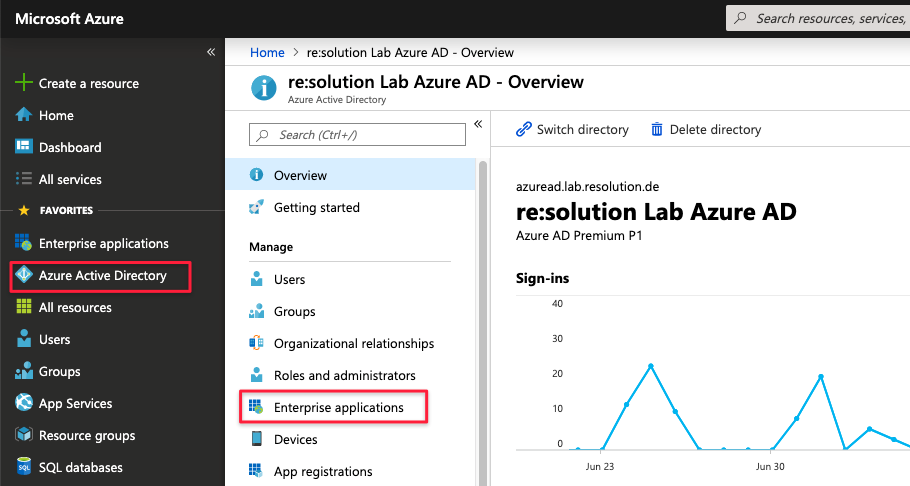The image size is (910, 486).
Task: Click the Microsoft Azure logo text
Action: pyautogui.click(x=69, y=19)
